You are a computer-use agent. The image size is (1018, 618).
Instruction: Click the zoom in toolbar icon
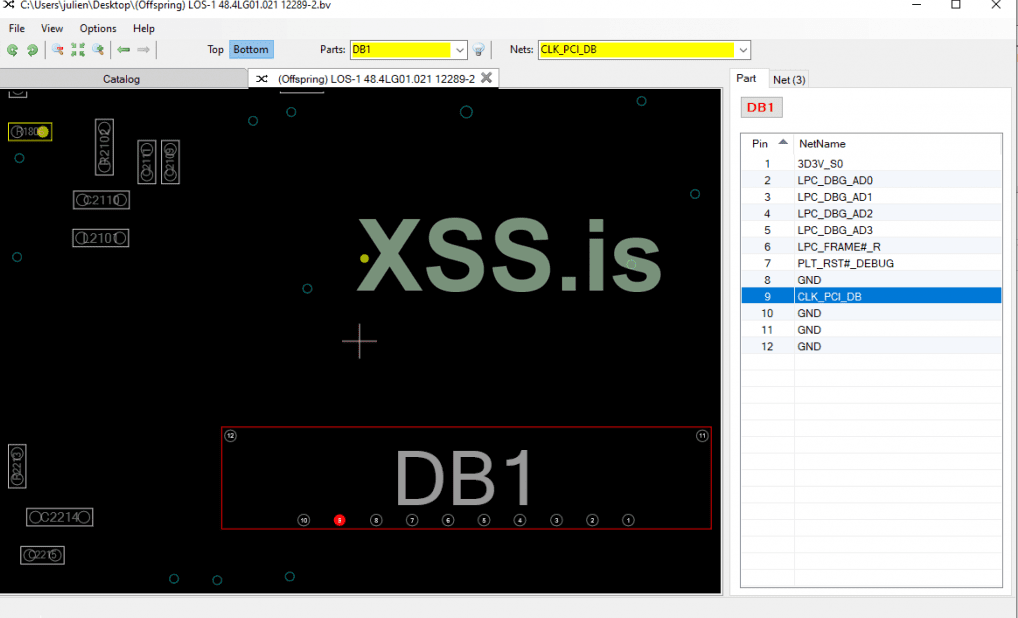pos(98,50)
